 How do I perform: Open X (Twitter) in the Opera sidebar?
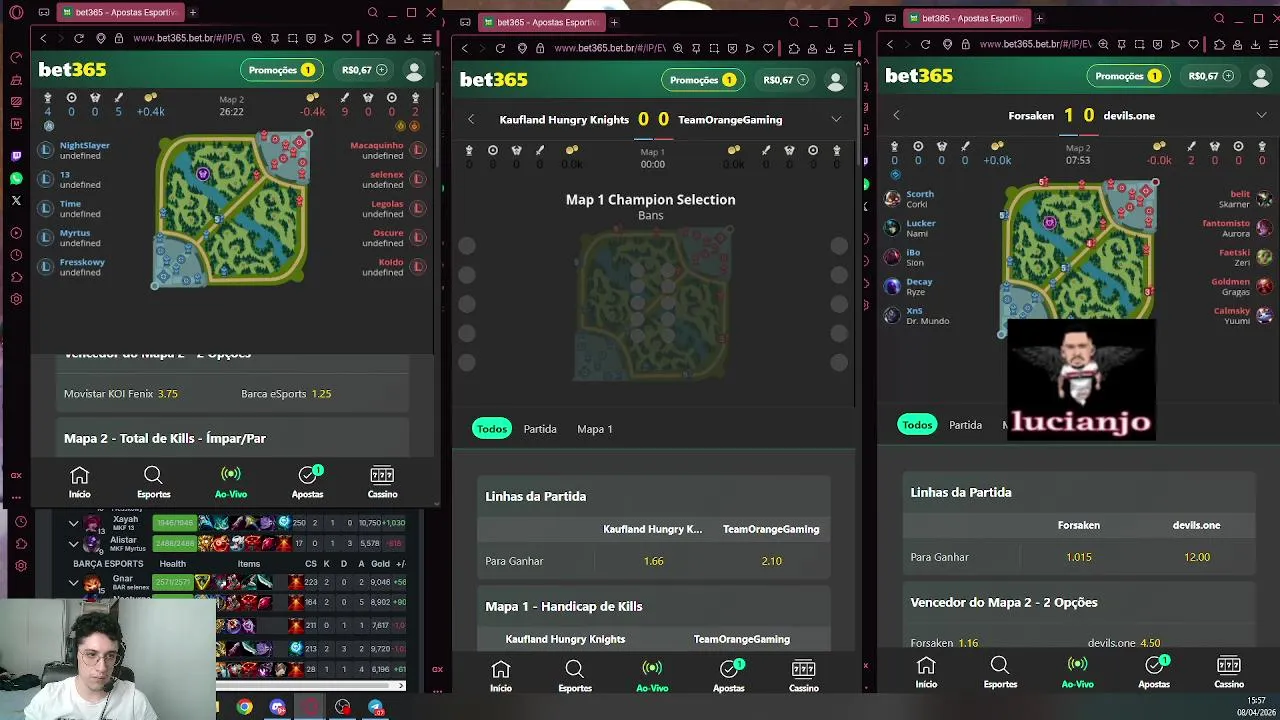pos(16,200)
